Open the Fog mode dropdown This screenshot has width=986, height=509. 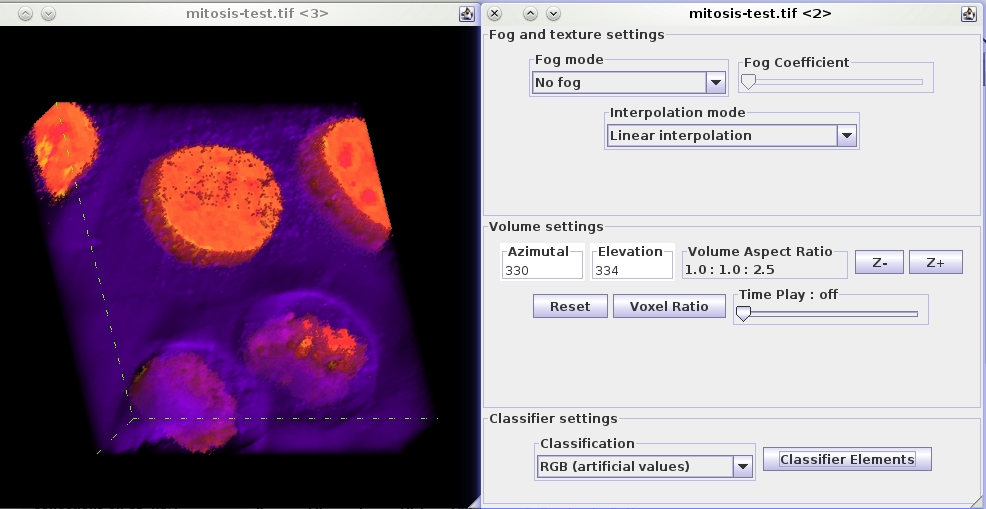pos(629,82)
